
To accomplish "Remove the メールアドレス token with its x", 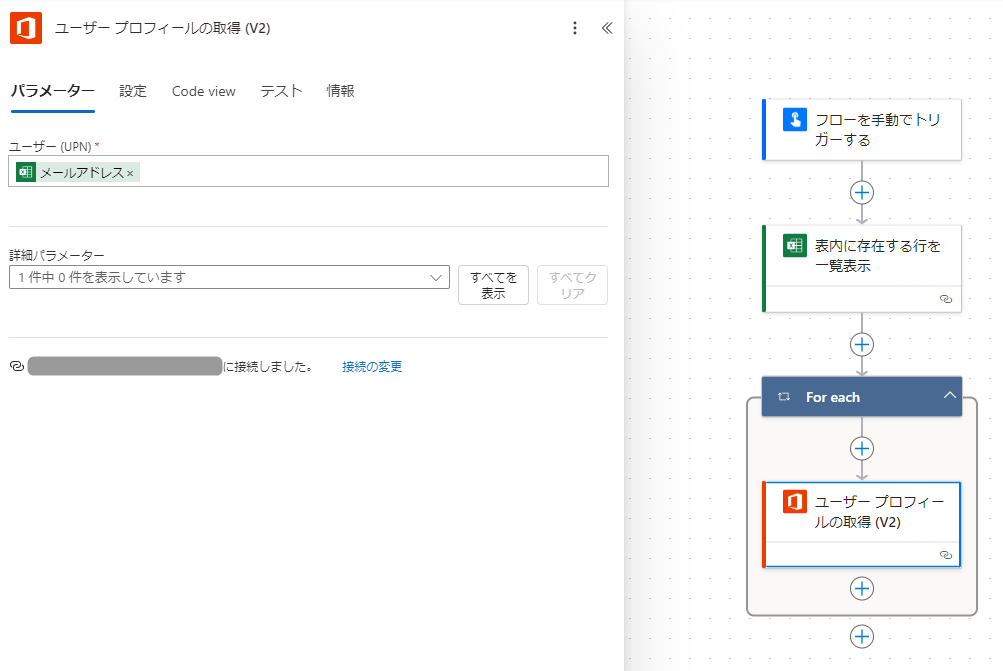I will pos(130,173).
